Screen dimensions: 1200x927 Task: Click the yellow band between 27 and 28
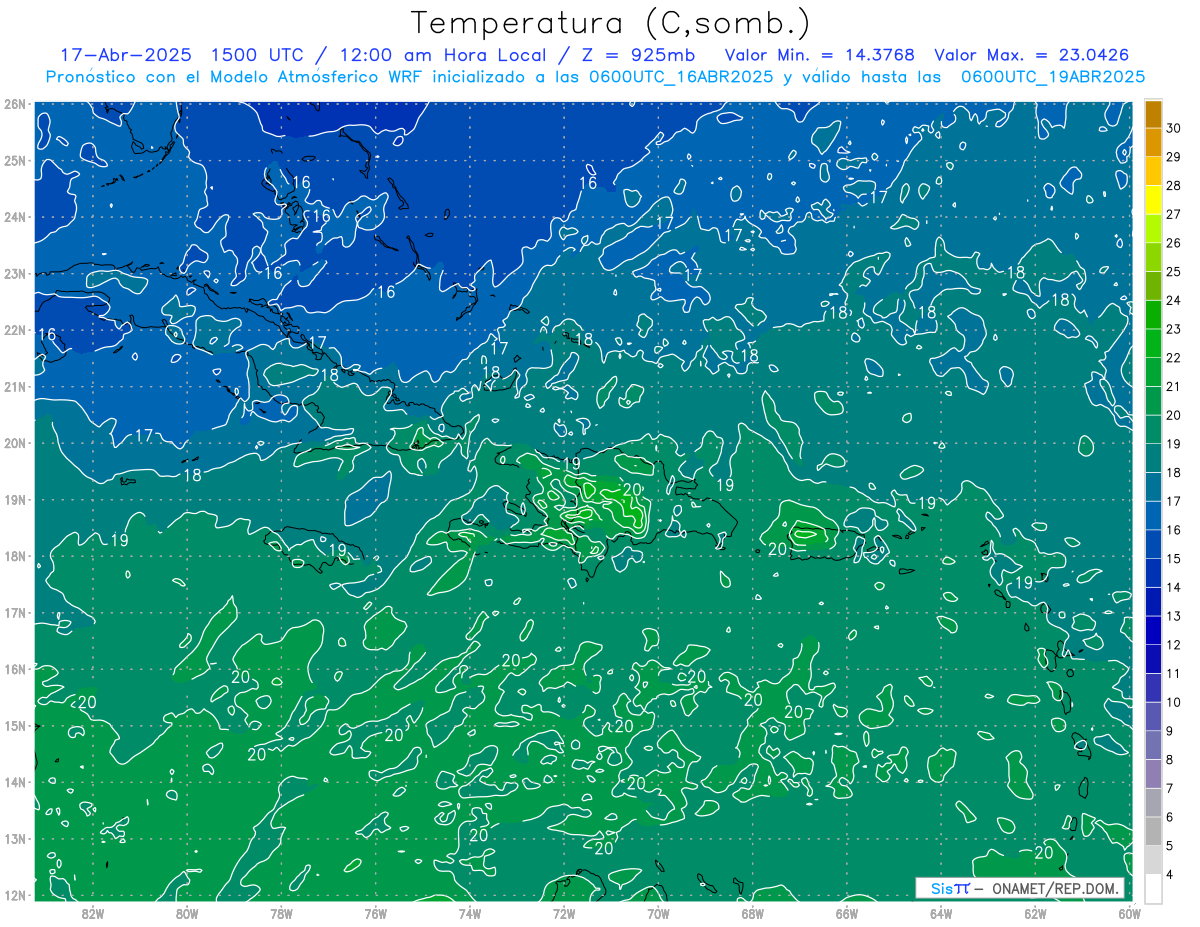click(x=1153, y=200)
